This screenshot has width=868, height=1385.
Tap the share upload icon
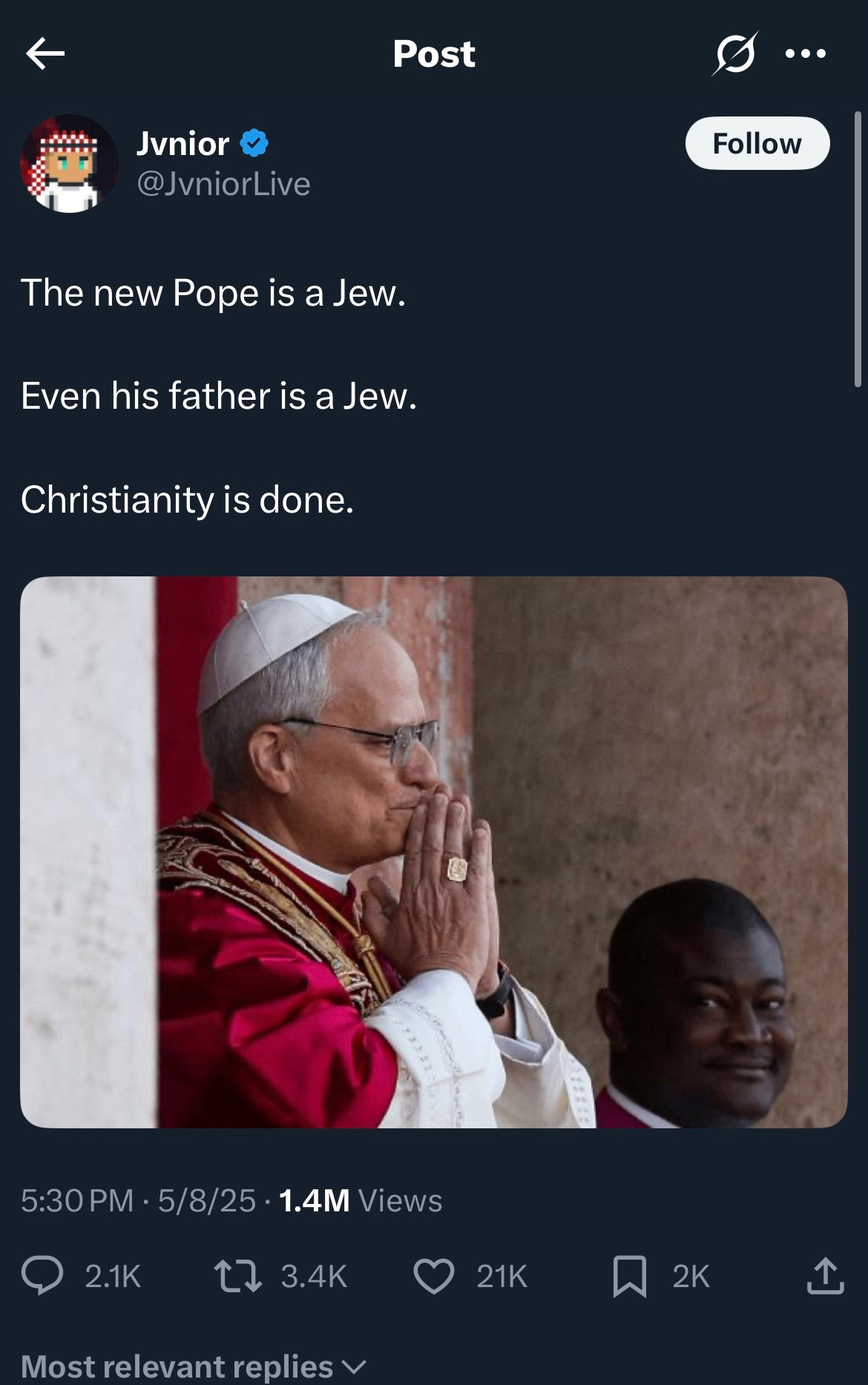click(825, 1276)
